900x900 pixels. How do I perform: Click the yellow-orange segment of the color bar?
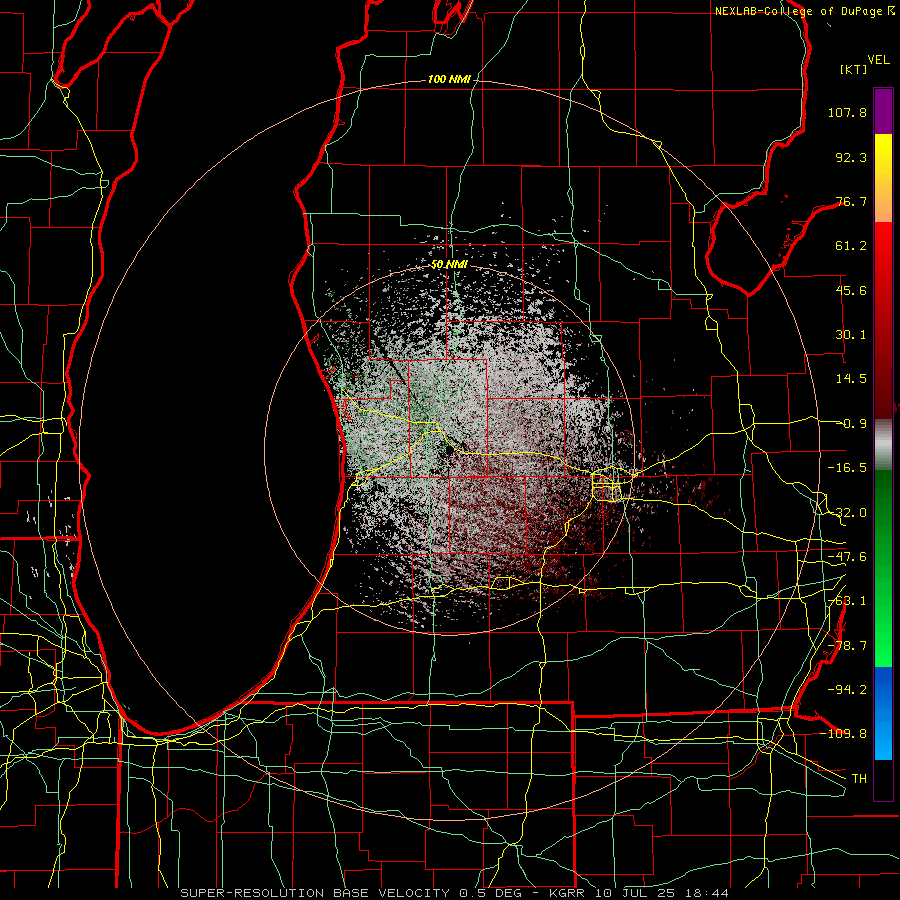[x=883, y=178]
